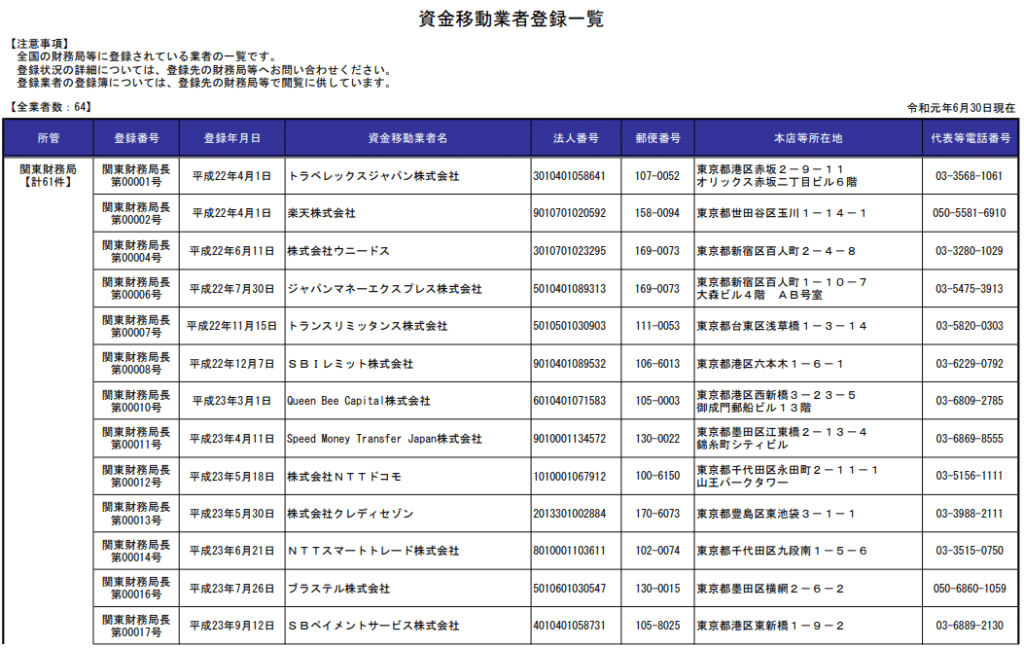The image size is (1024, 648).
Task: Click phone number 03-6229-0792
Action: coord(969,364)
